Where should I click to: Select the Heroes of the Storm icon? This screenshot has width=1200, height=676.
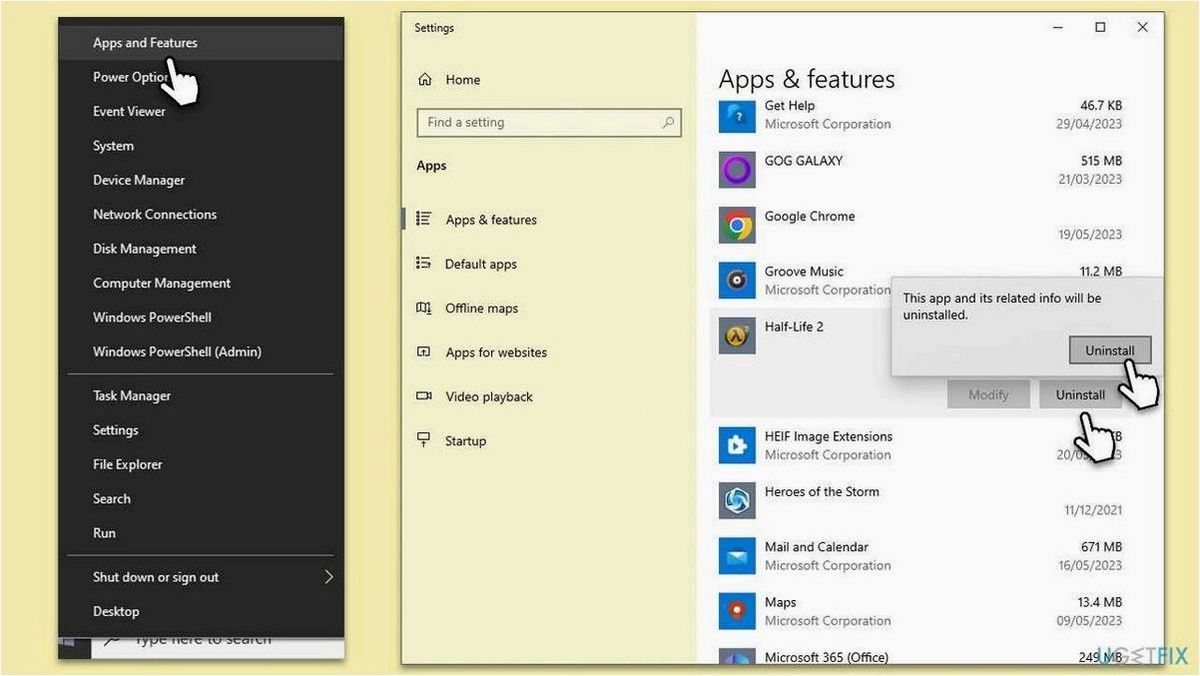pos(737,501)
